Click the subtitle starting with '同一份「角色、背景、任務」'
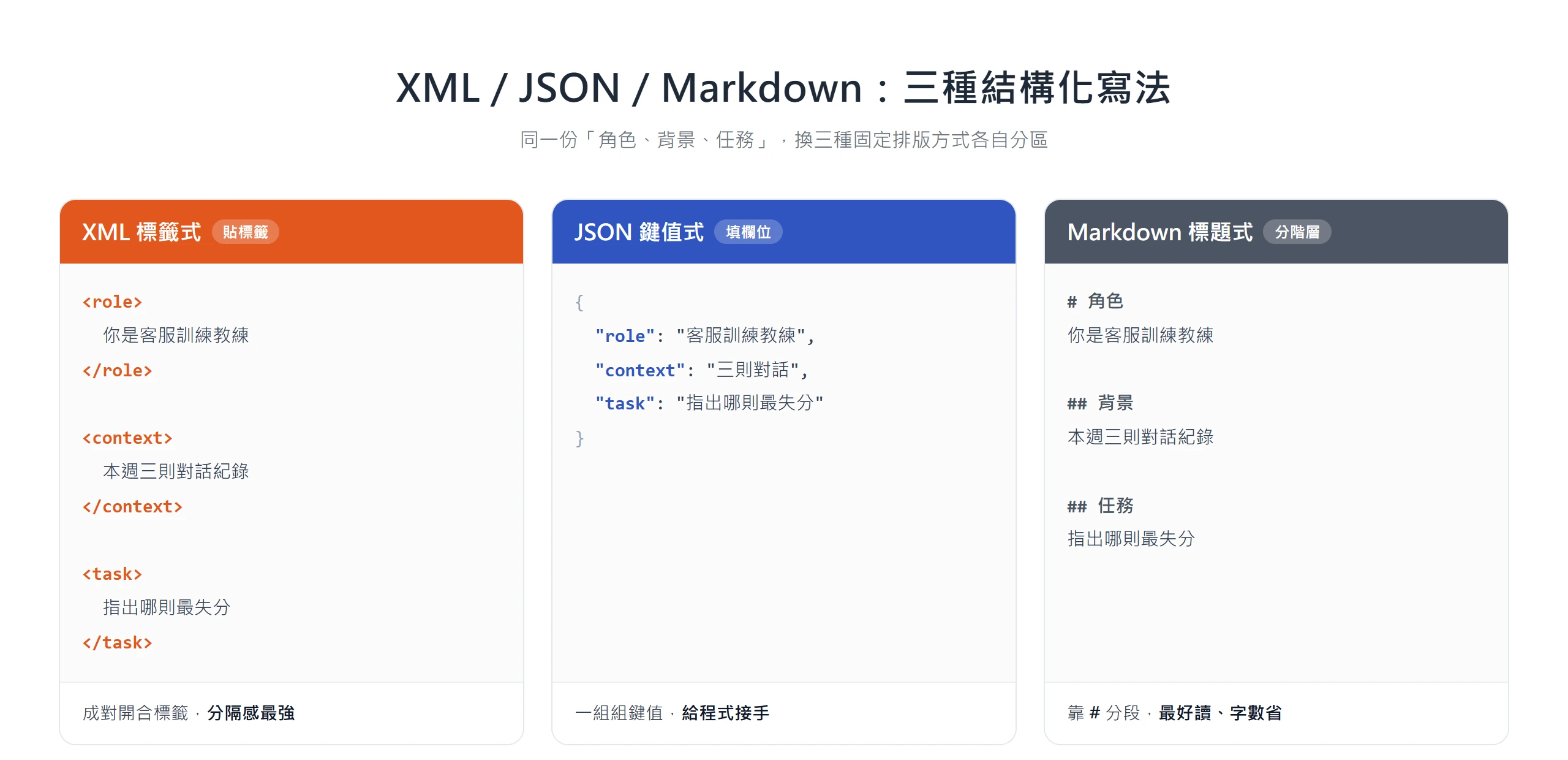 click(783, 140)
